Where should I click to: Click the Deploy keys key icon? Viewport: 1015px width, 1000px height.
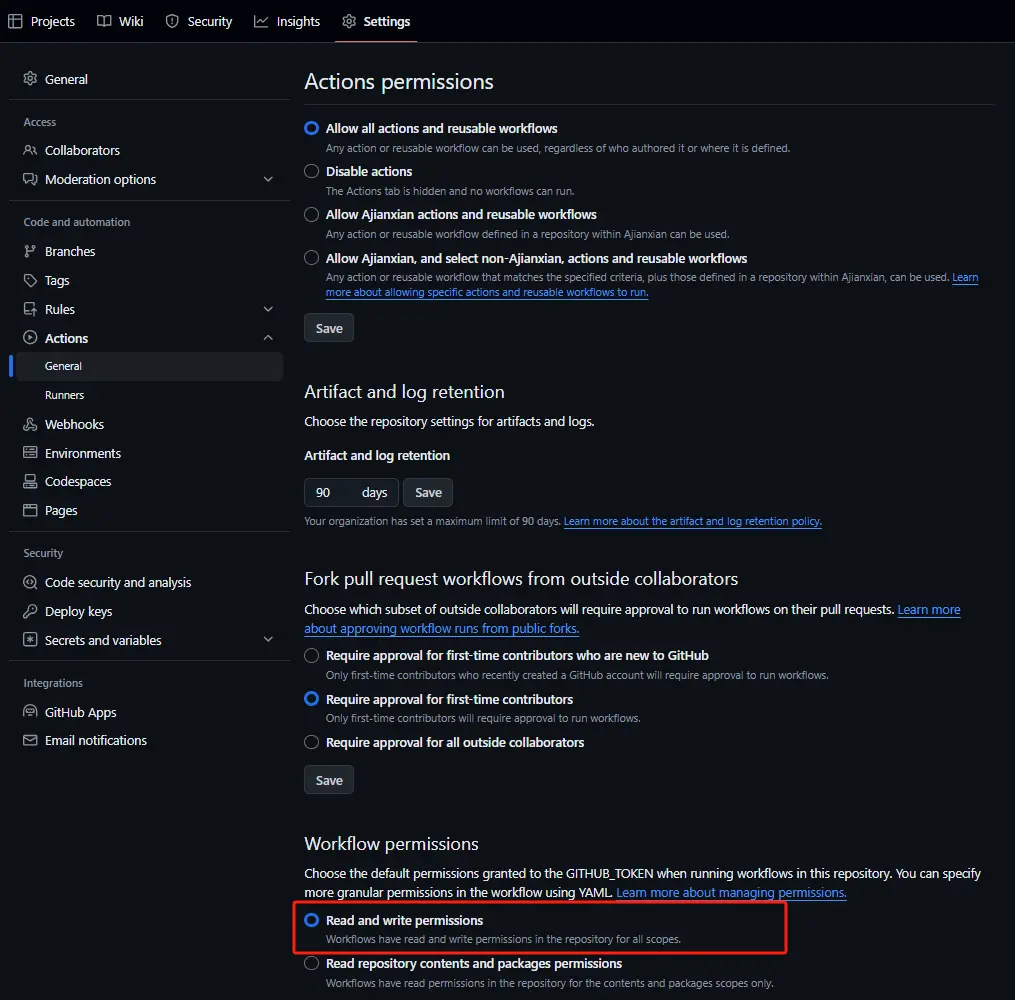click(30, 612)
